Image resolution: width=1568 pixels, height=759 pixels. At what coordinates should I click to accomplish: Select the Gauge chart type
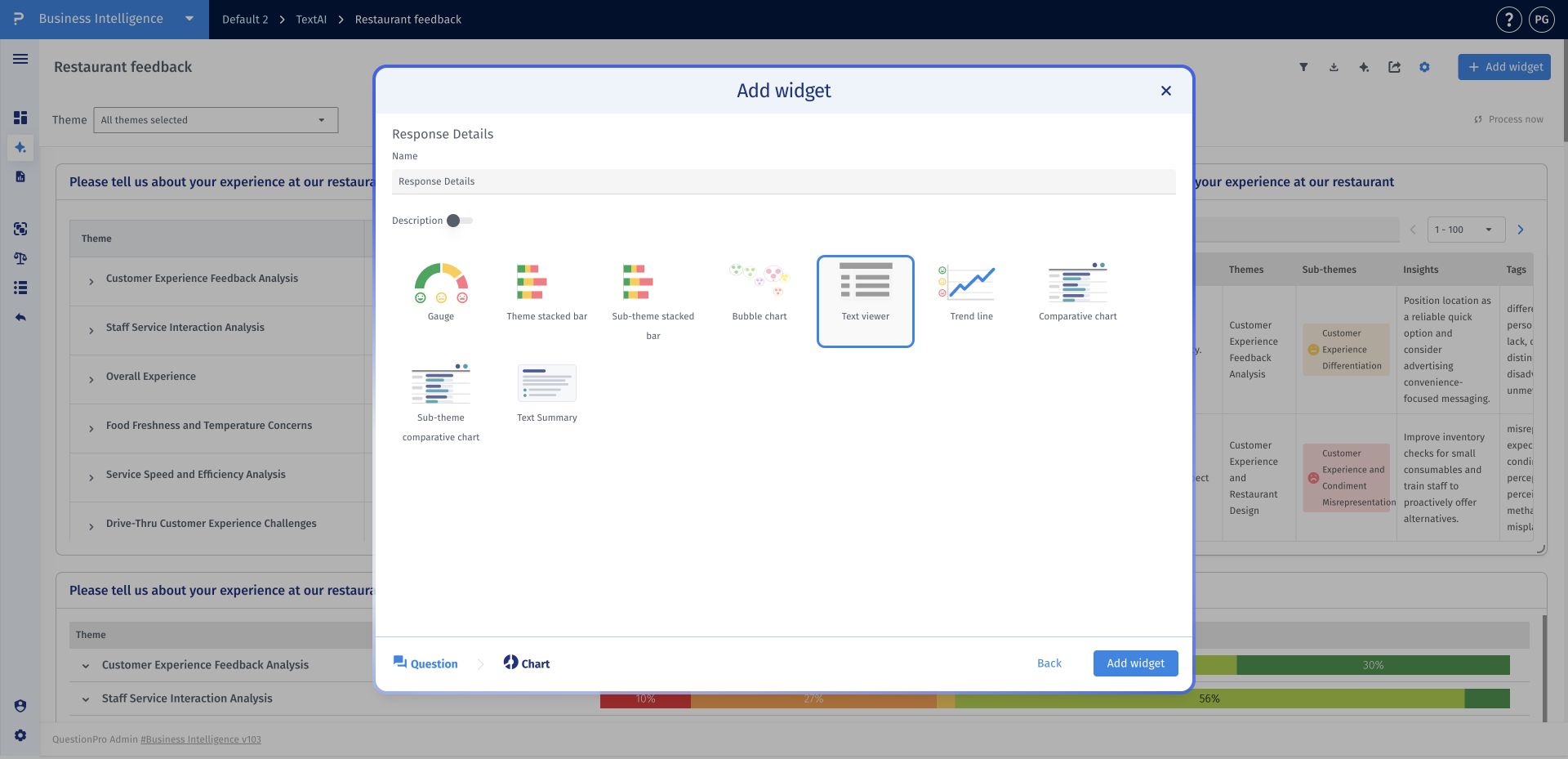point(441,292)
